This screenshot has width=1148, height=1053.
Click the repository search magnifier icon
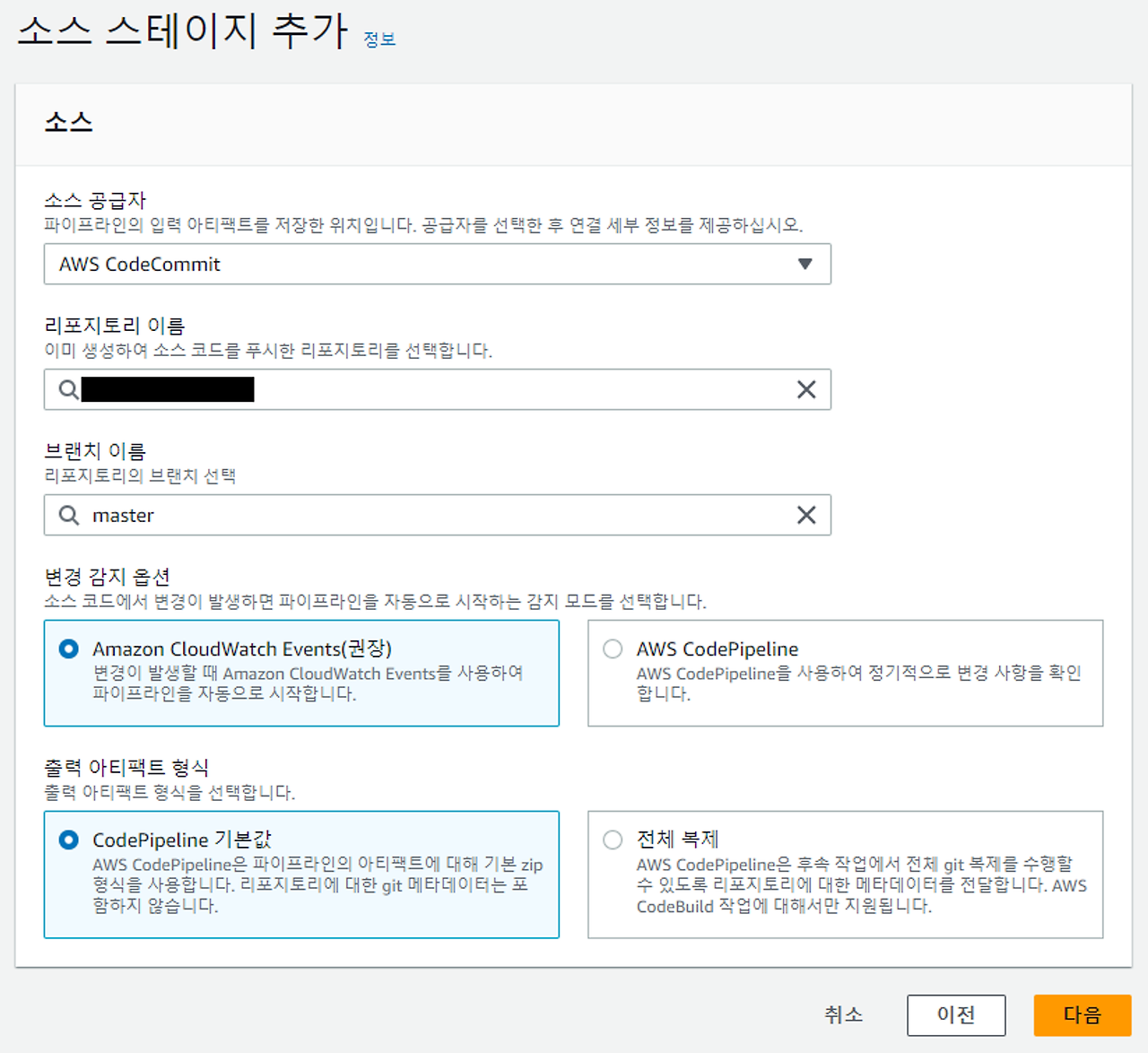pos(68,389)
